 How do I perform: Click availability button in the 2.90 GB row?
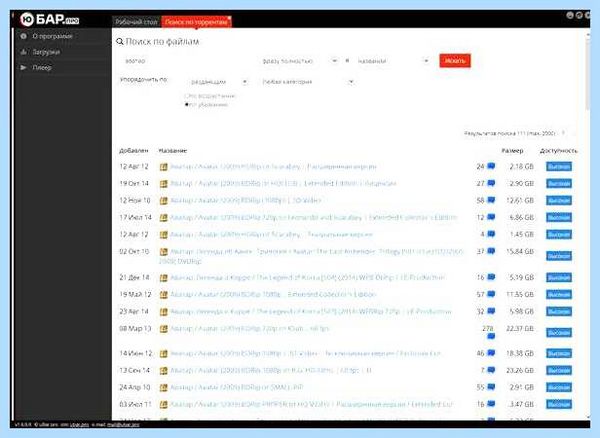tap(559, 184)
